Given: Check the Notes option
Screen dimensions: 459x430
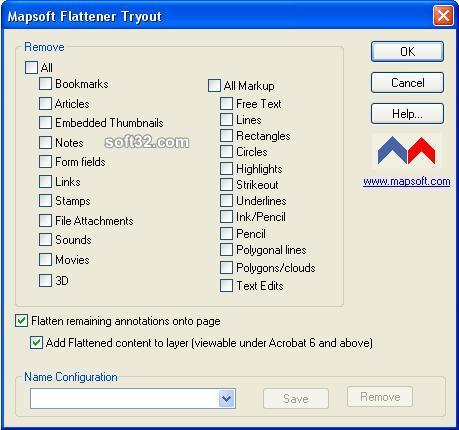Looking at the screenshot, I should (45, 142).
